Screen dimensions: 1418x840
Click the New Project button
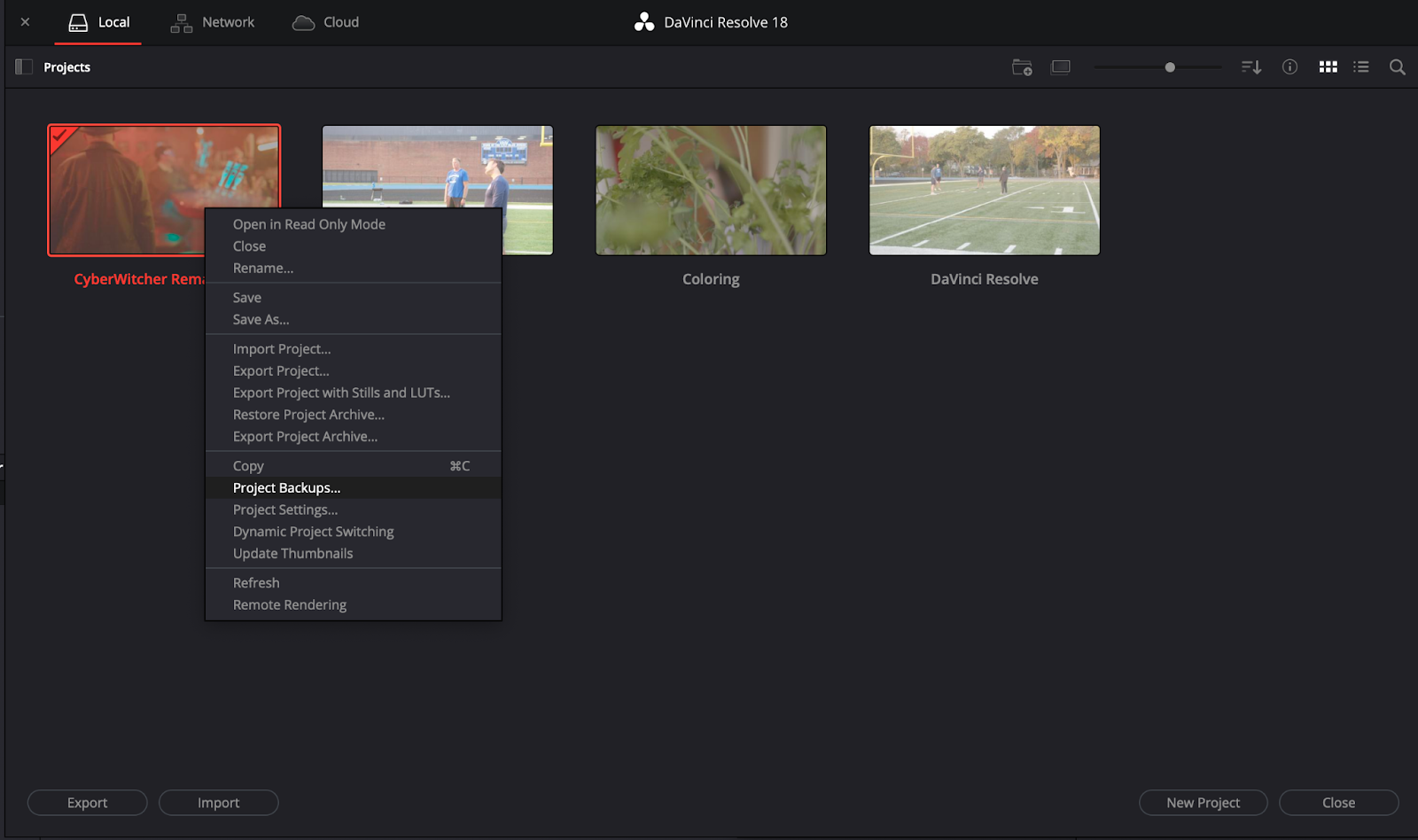pos(1203,802)
